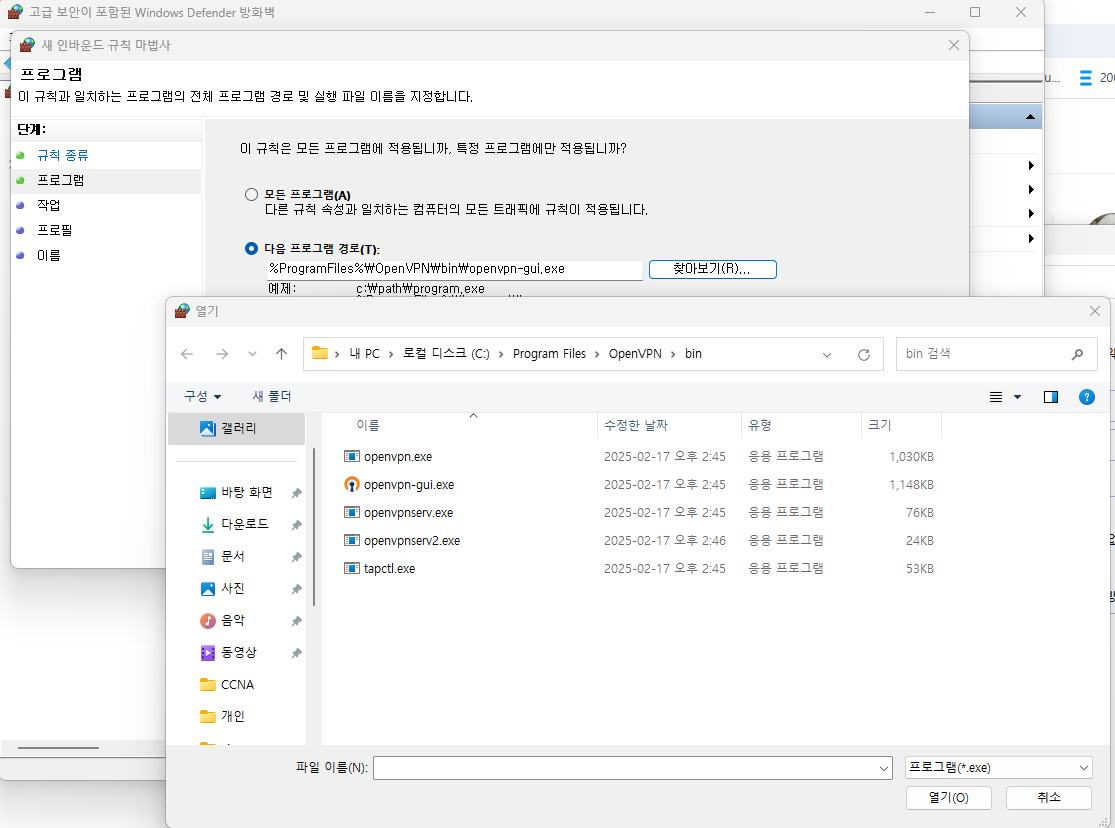Click pin icon next to 음악
The height and width of the screenshot is (828, 1115).
tap(297, 621)
